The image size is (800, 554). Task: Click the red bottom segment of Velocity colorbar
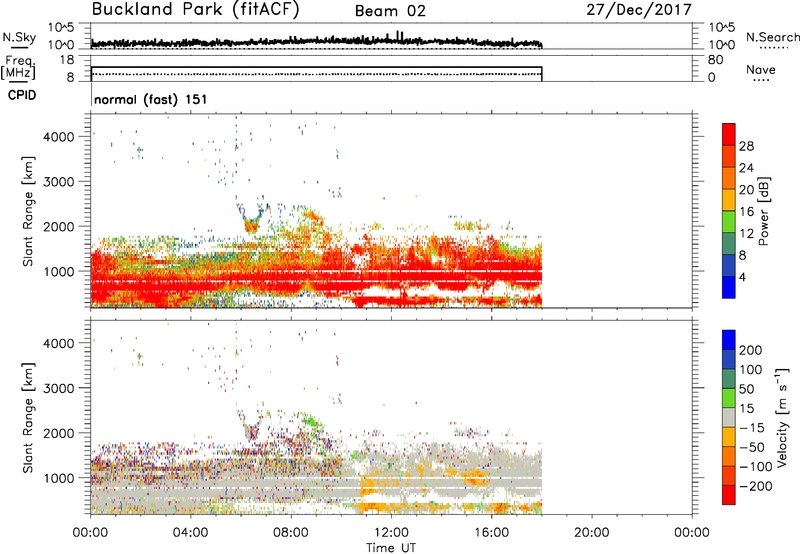[729, 495]
